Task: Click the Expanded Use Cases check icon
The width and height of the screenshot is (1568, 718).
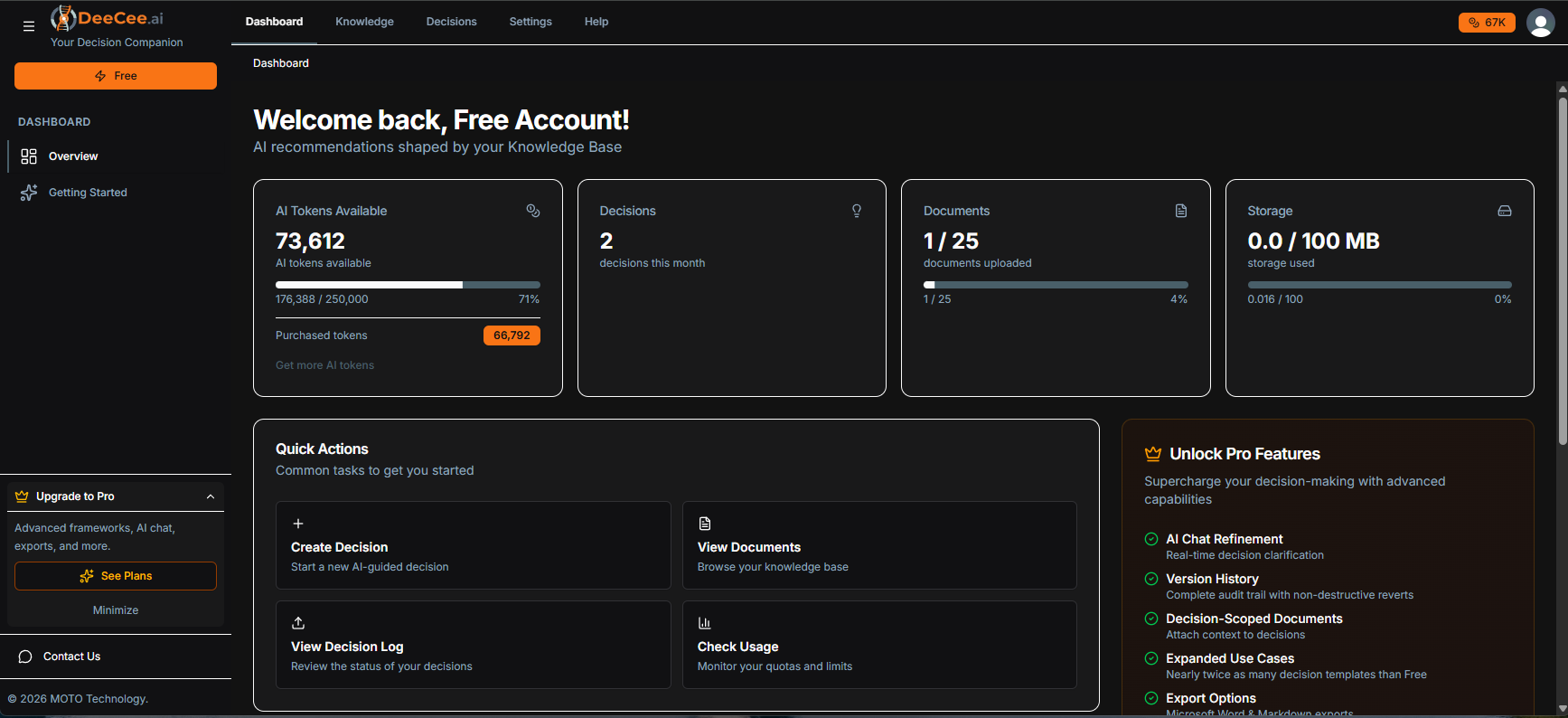Action: (1151, 658)
